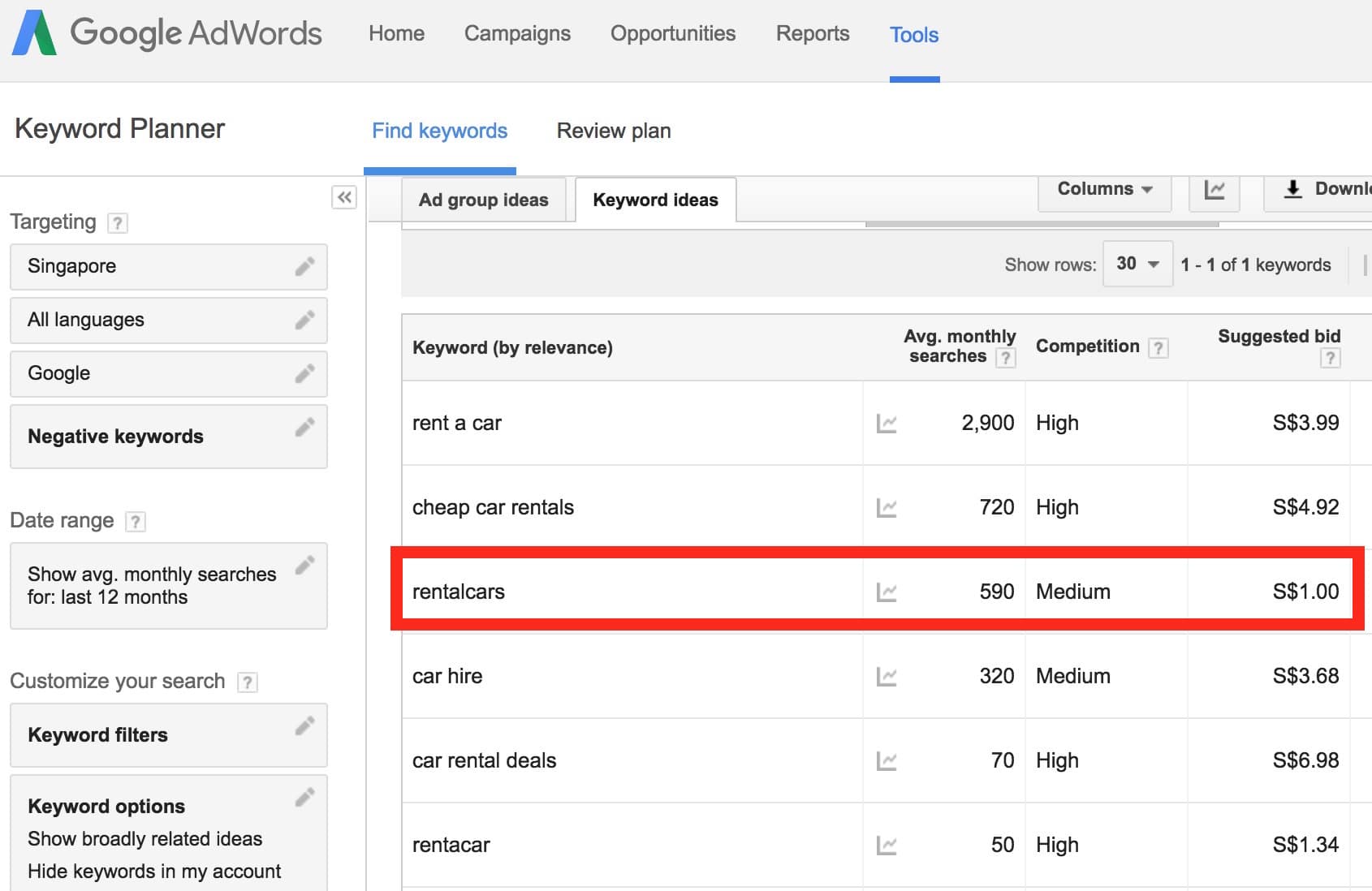Select the keyword "cheap car rentals"

coord(493,508)
